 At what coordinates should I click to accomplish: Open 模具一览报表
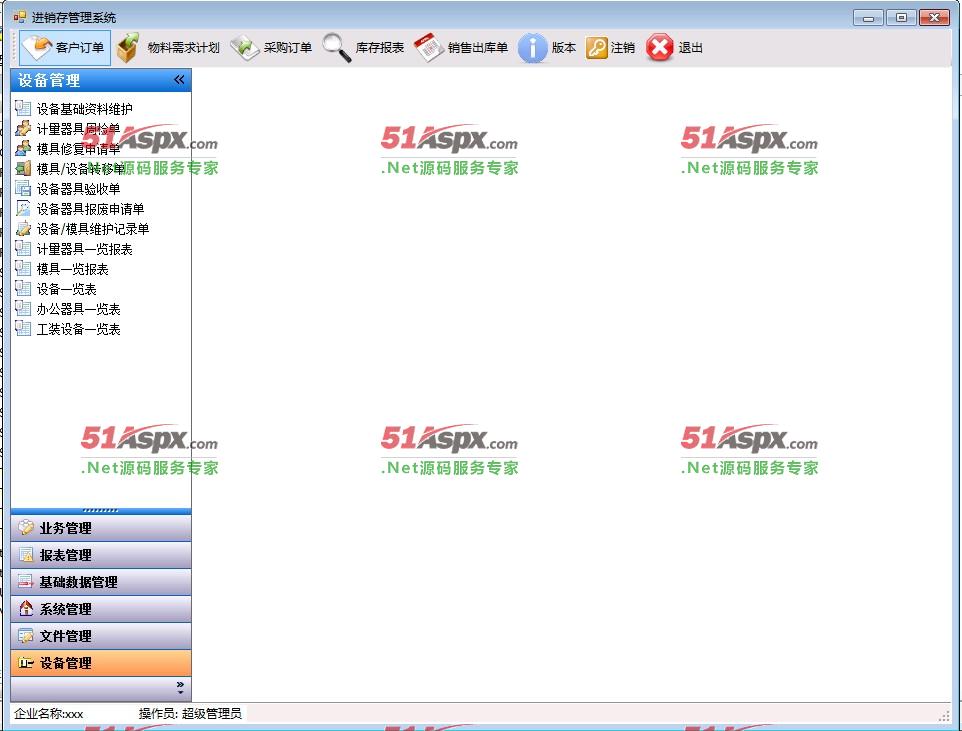click(x=73, y=269)
